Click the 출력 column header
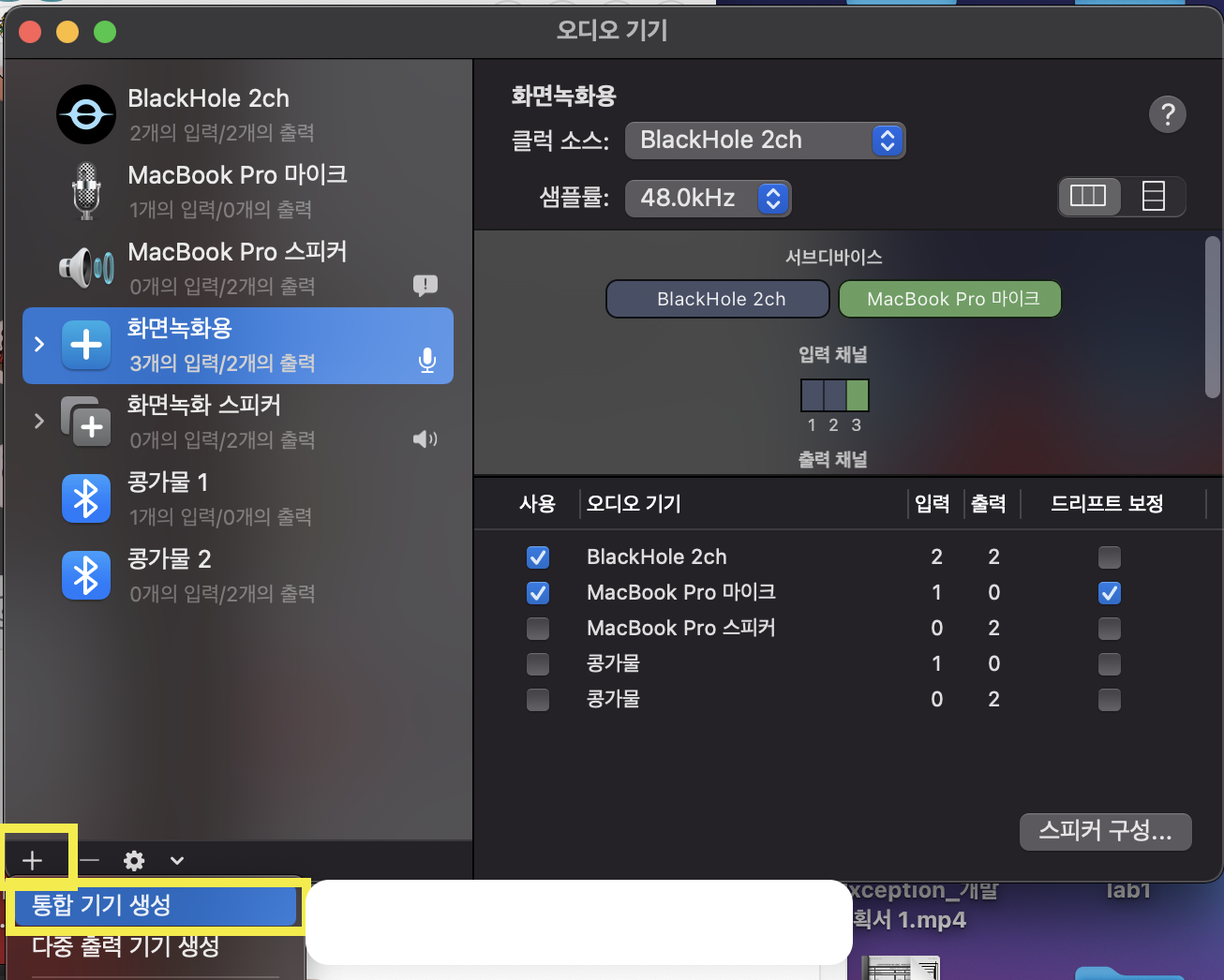Viewport: 1224px width, 980px height. 989,504
